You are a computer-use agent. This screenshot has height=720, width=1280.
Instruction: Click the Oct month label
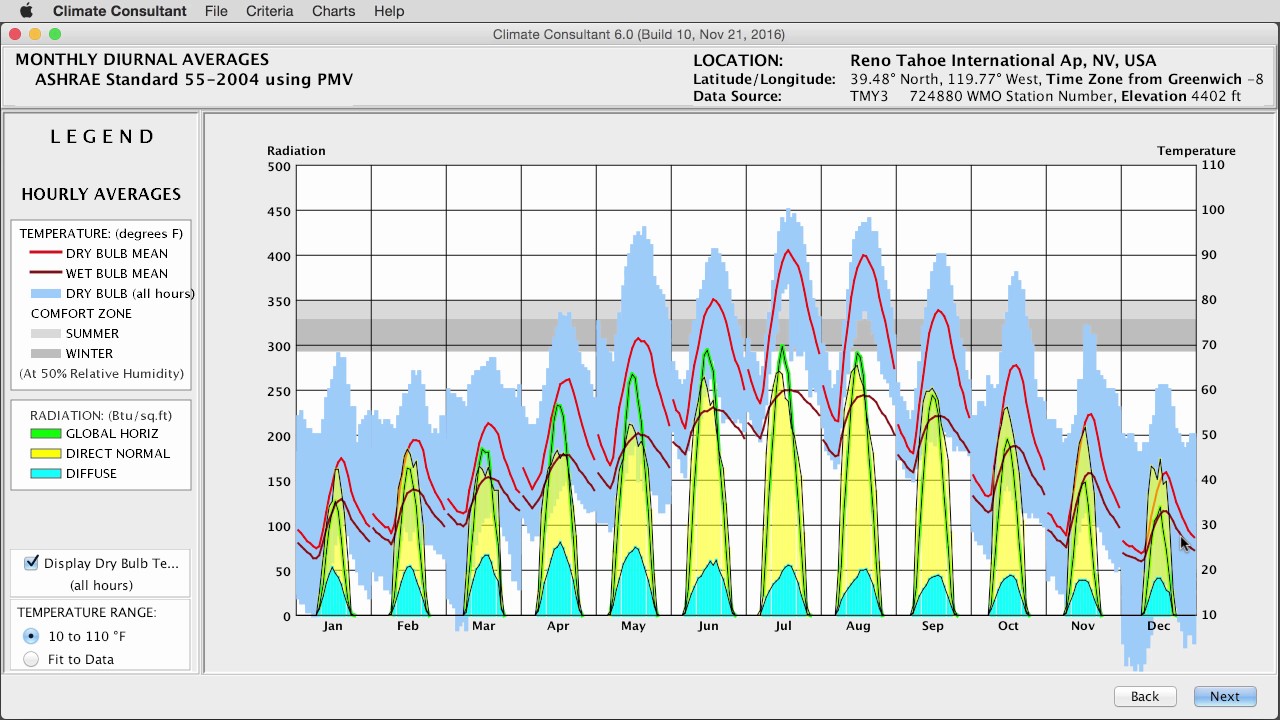pyautogui.click(x=1008, y=626)
